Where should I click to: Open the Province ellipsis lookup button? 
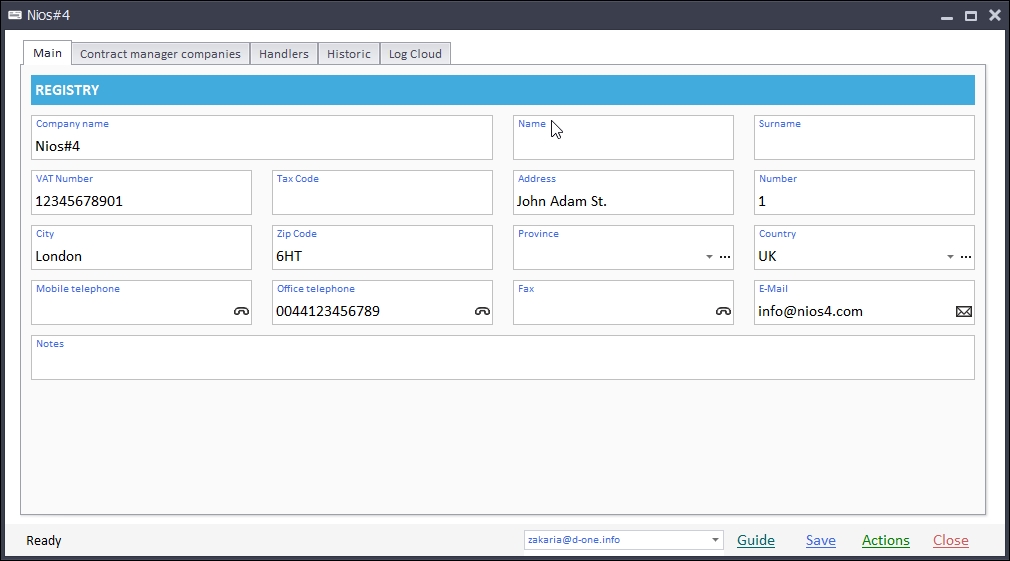click(725, 257)
